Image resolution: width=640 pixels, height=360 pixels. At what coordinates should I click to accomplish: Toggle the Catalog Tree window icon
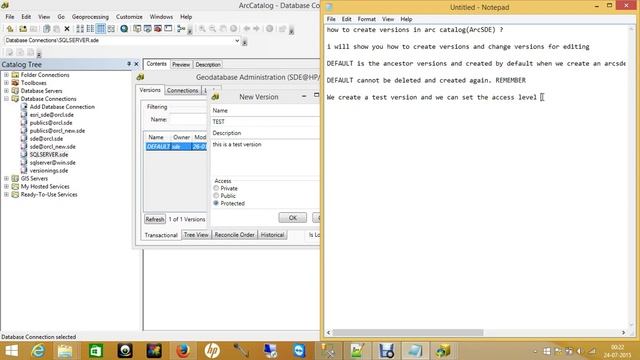tap(137, 29)
